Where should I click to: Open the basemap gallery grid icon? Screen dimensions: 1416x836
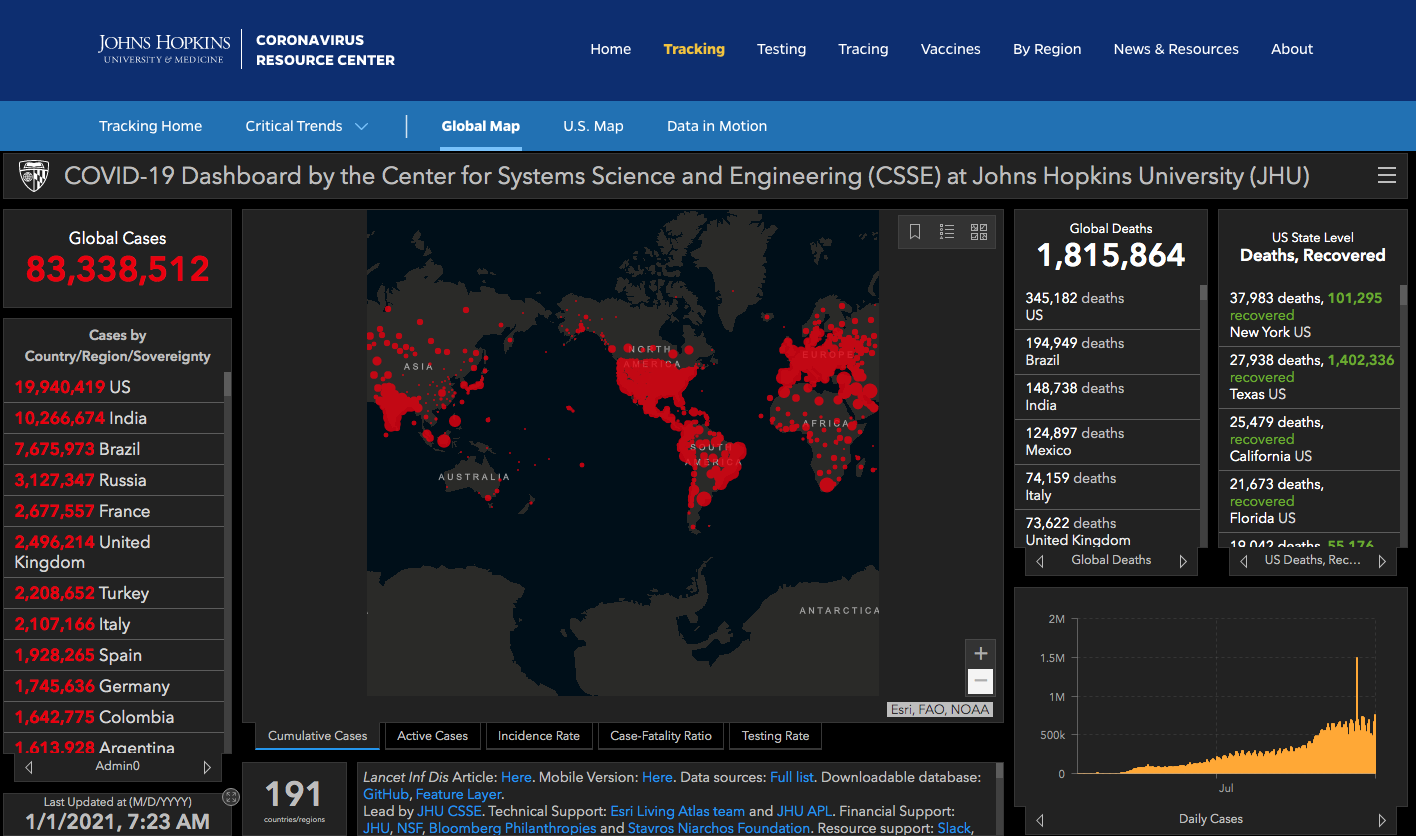click(x=979, y=232)
